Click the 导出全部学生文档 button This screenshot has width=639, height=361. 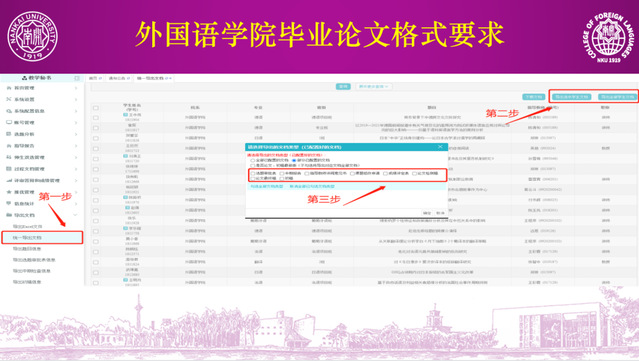tap(618, 97)
